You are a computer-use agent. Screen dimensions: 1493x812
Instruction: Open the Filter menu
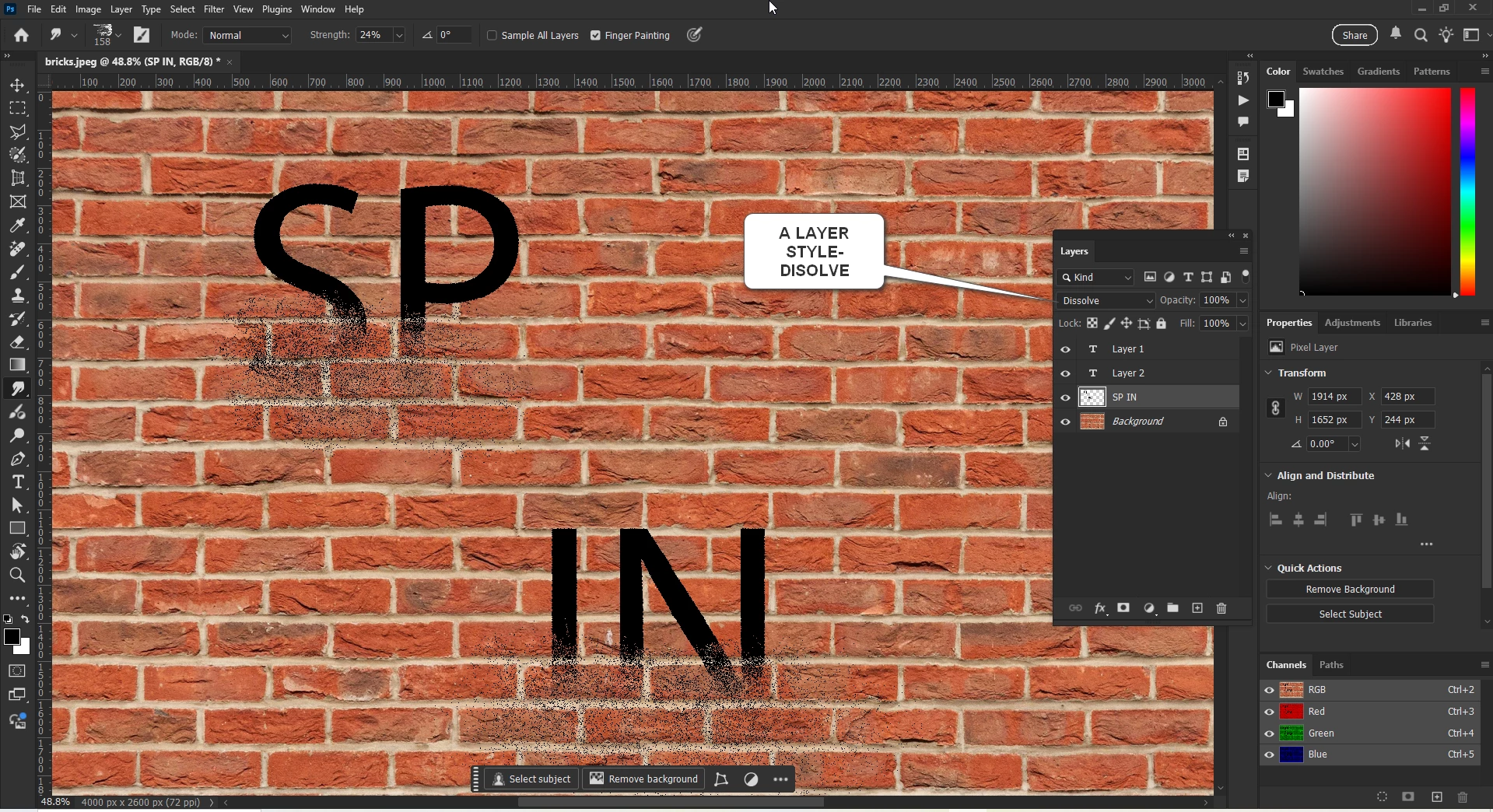tap(213, 9)
